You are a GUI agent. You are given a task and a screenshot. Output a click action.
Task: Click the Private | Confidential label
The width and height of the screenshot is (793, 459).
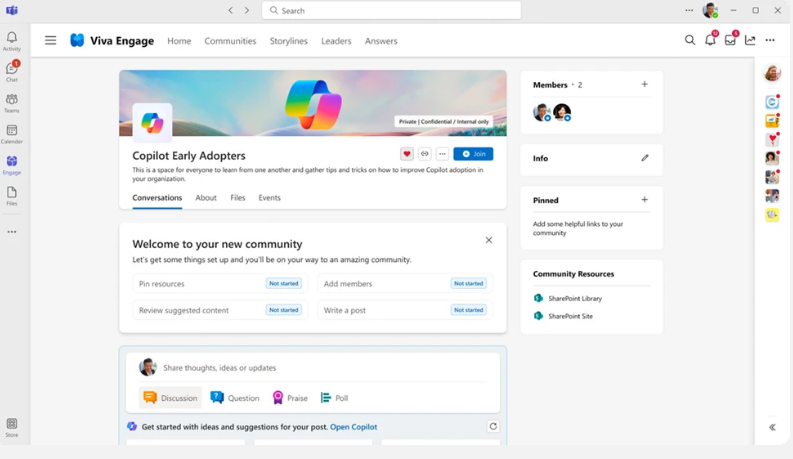[444, 122]
